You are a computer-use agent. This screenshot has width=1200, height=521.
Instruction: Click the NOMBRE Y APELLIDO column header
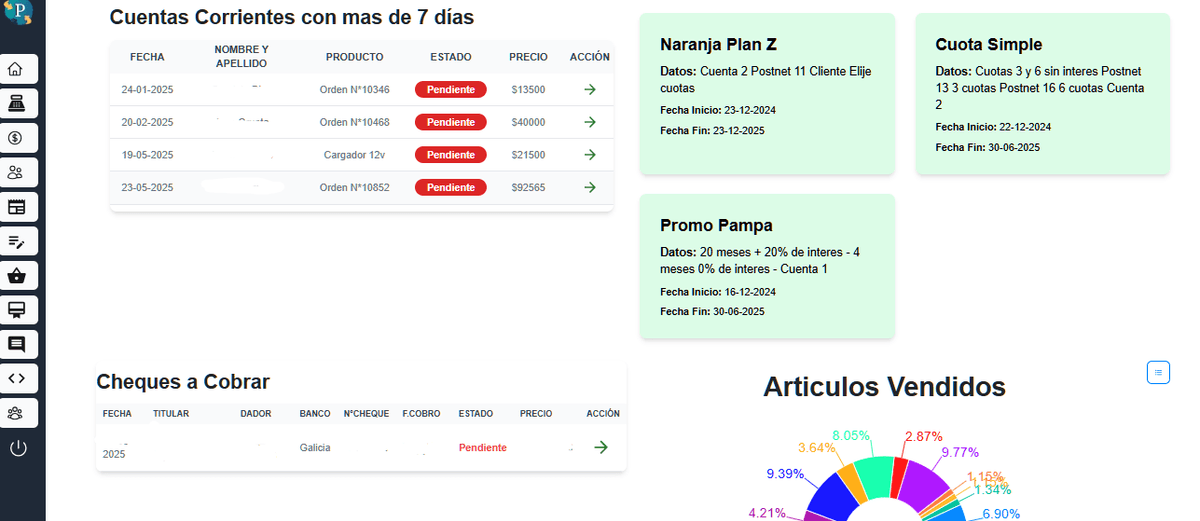pyautogui.click(x=241, y=56)
